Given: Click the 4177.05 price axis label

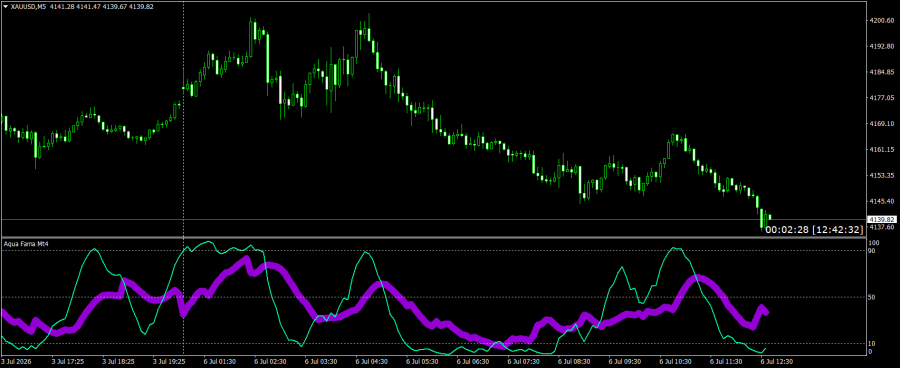Looking at the screenshot, I should coord(882,98).
